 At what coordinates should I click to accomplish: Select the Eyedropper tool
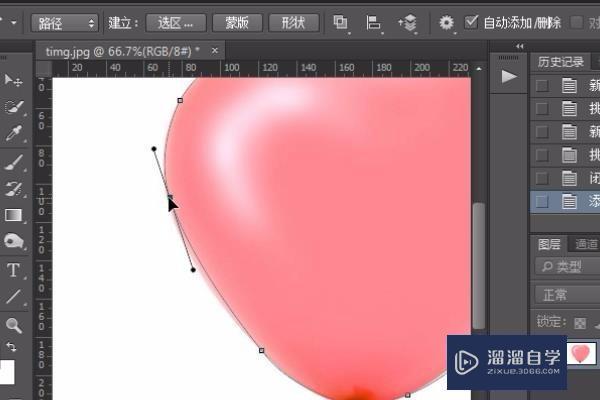coord(13,133)
